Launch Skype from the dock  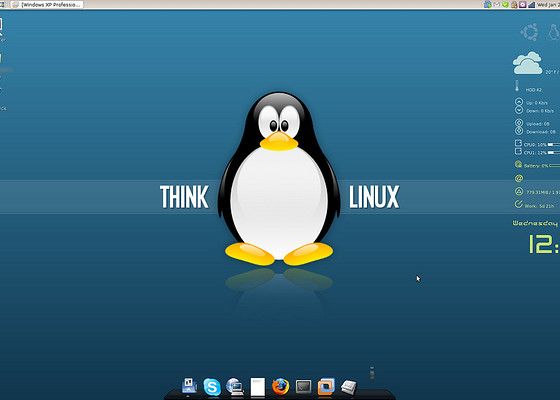[212, 387]
